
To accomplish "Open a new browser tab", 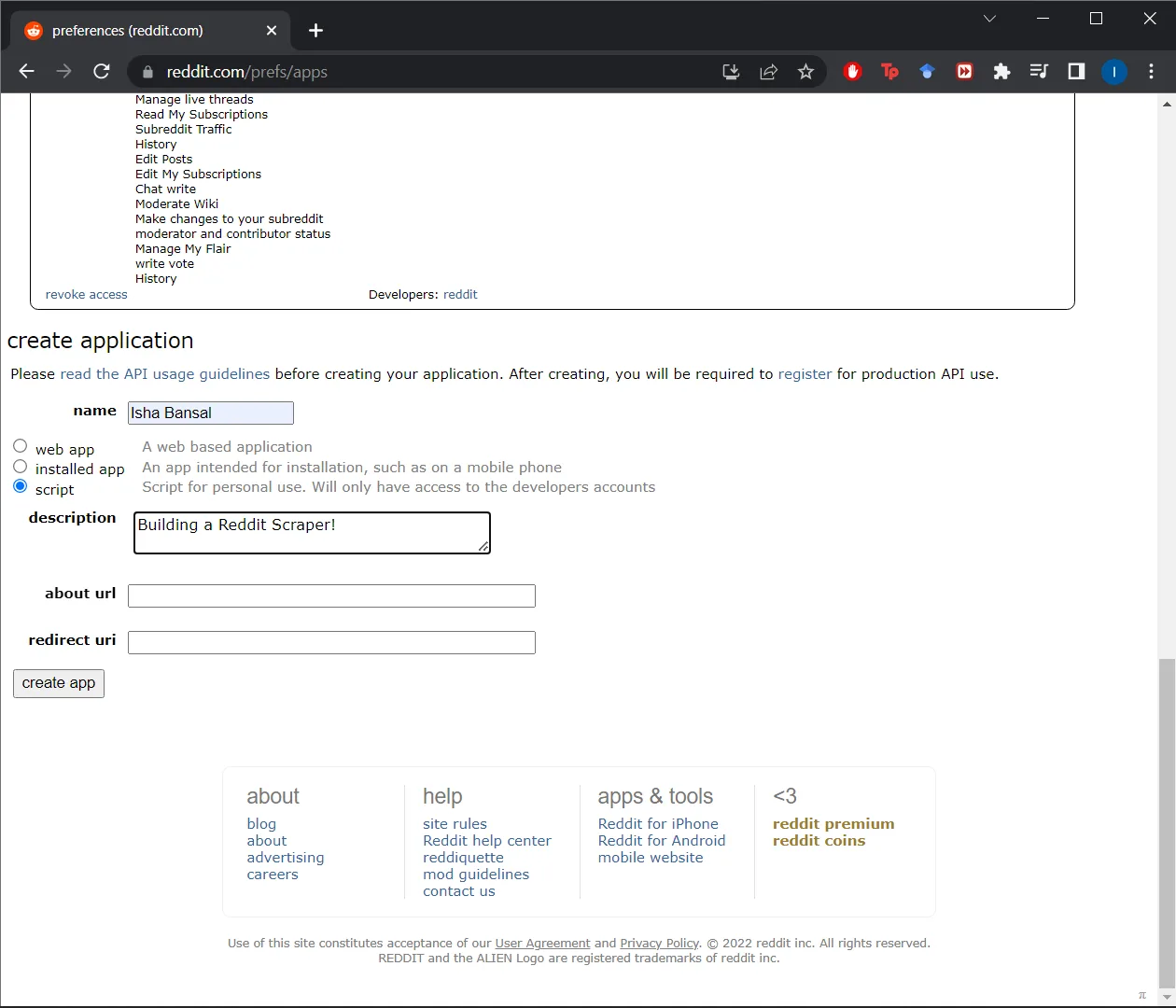I will (x=316, y=31).
